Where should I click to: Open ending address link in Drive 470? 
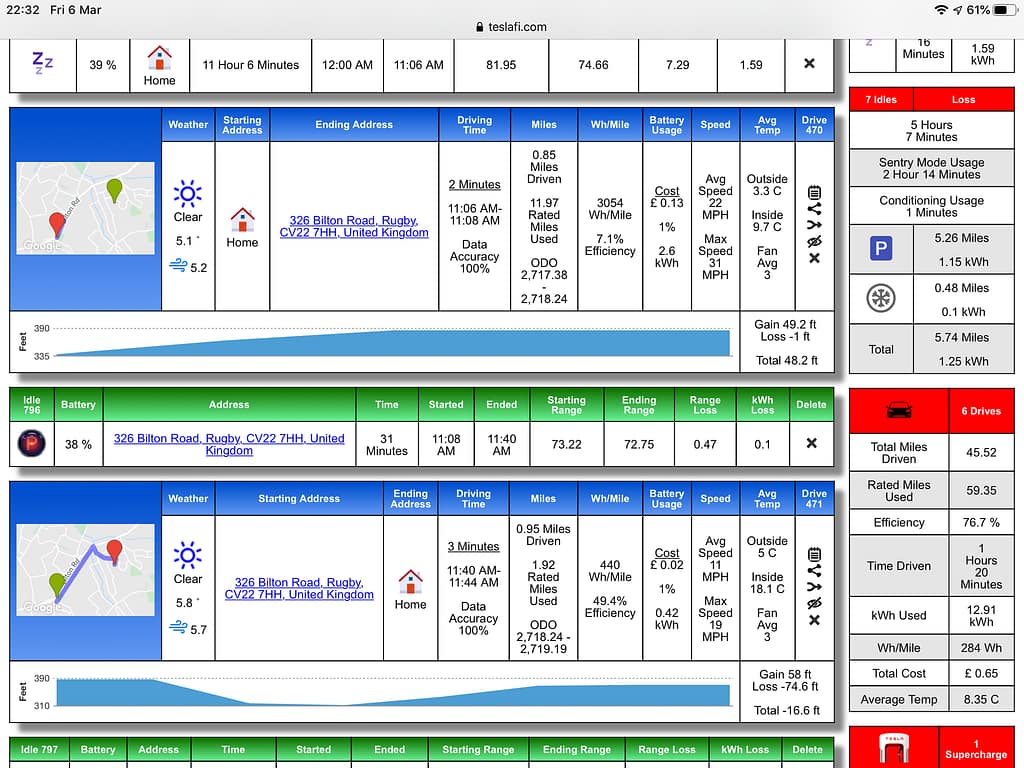[x=354, y=227]
